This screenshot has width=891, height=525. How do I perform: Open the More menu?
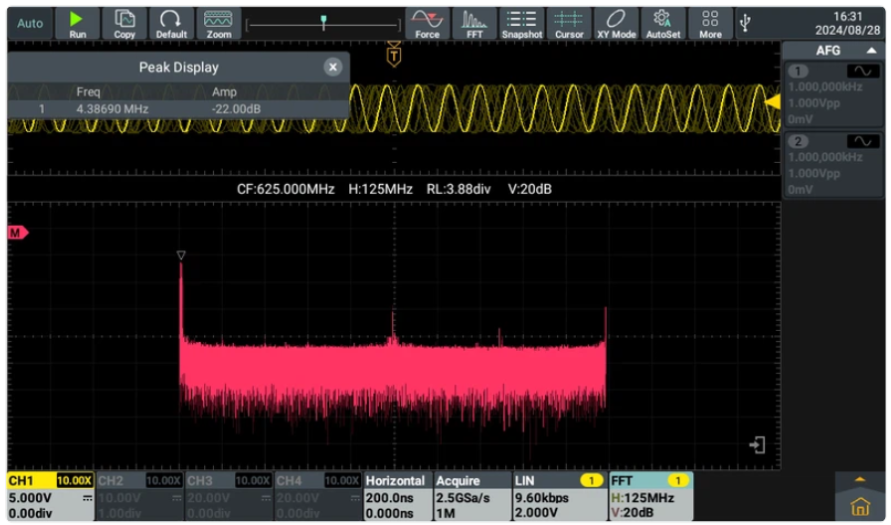point(710,23)
